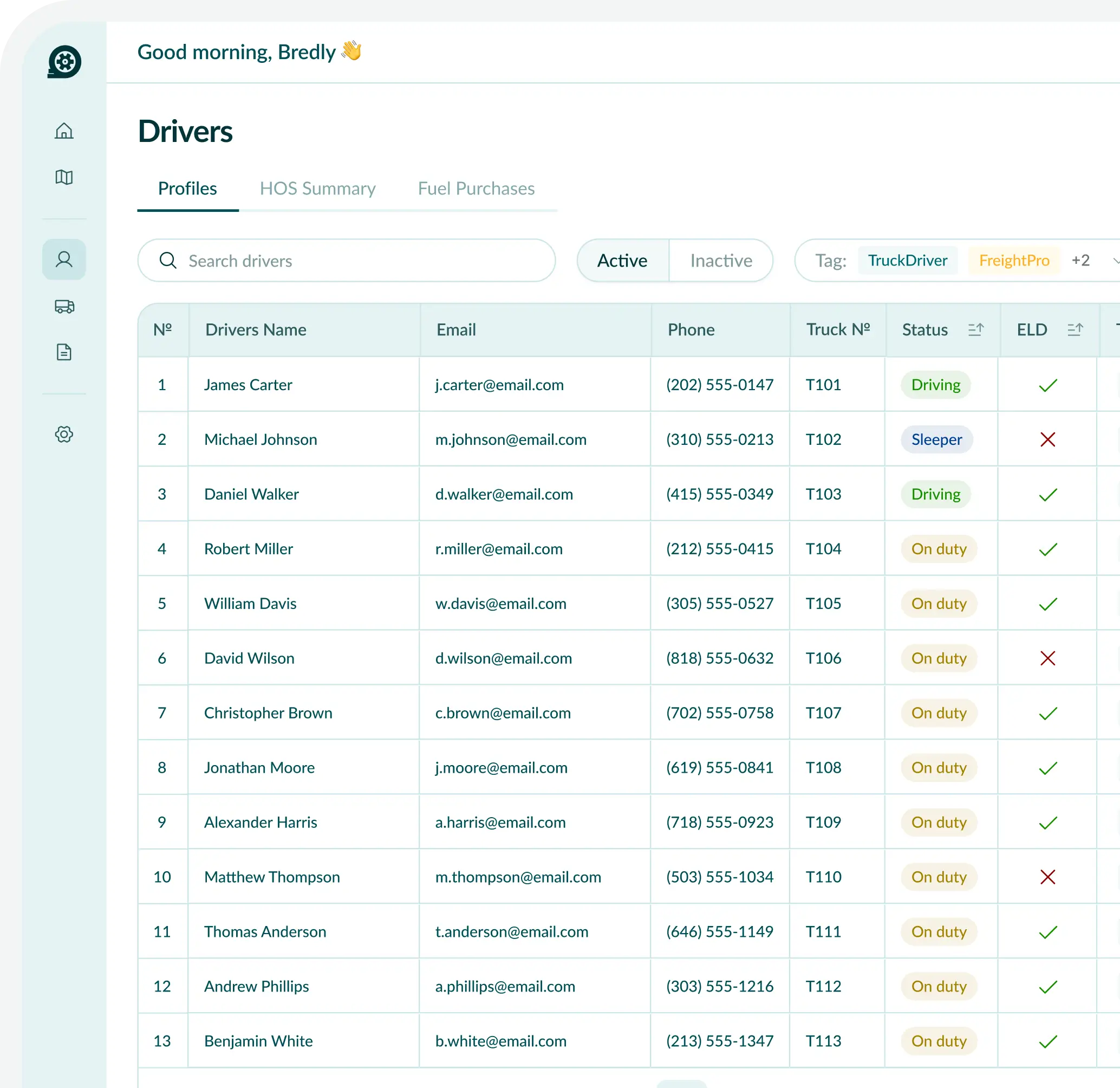Screen dimensions: 1120x1088
Task: Sort by ELD column icon
Action: [x=1075, y=330]
